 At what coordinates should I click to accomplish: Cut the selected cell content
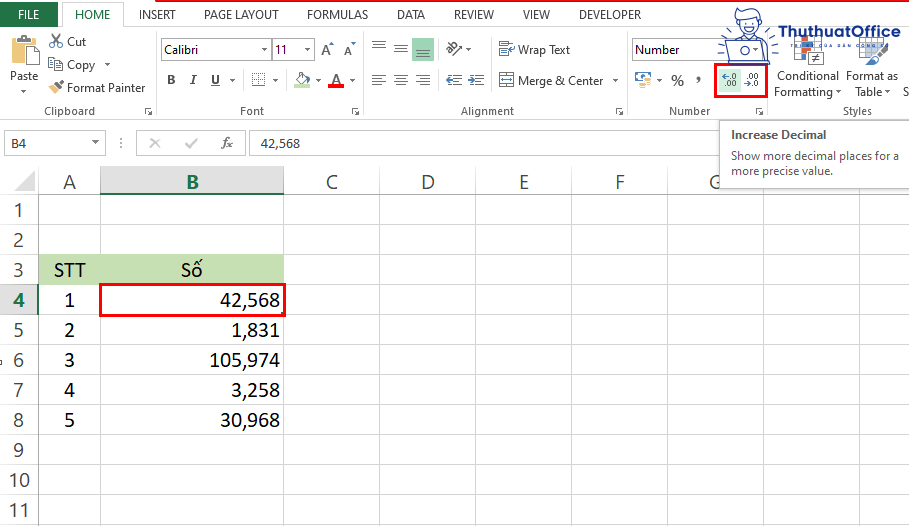[67, 42]
